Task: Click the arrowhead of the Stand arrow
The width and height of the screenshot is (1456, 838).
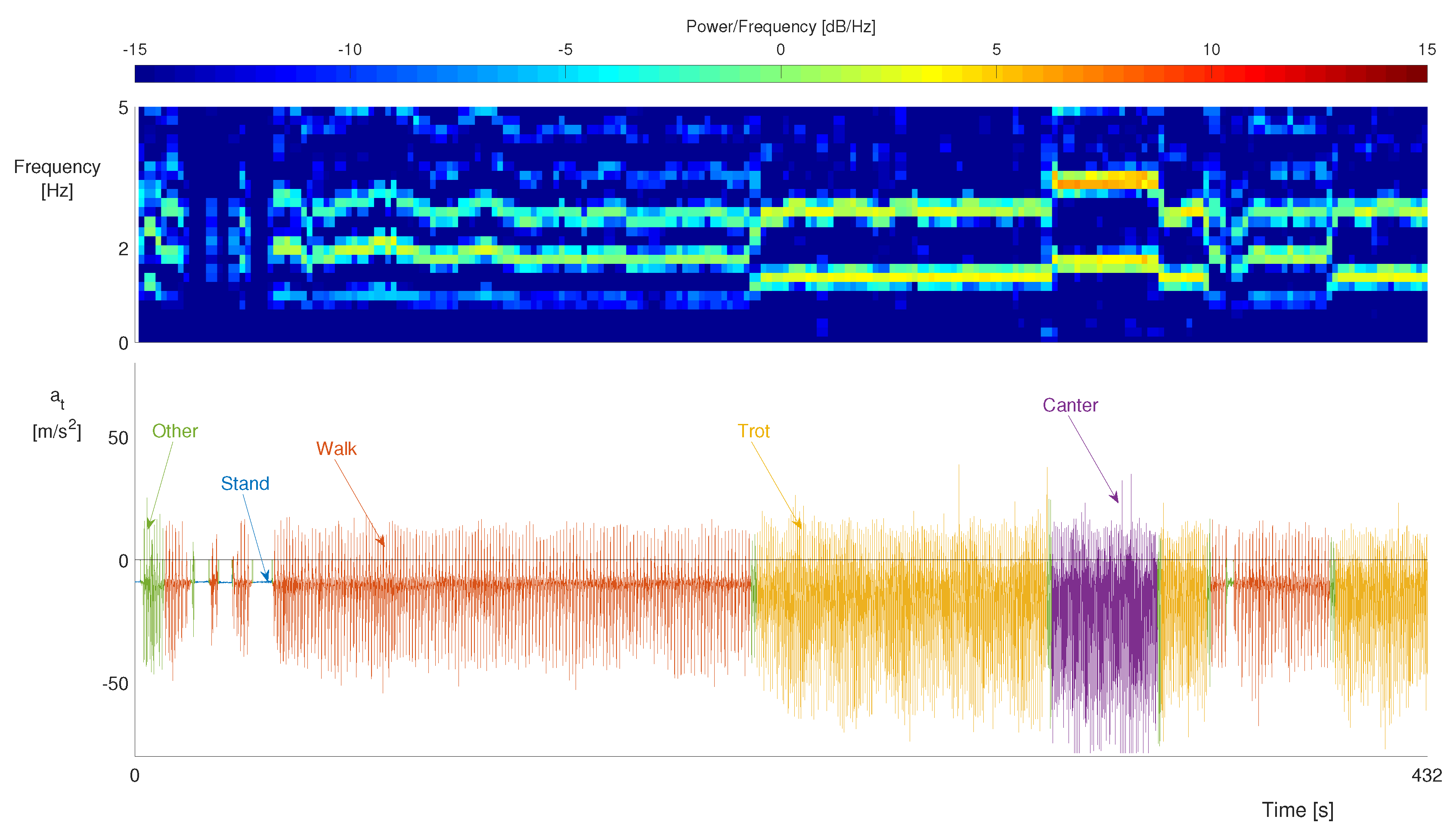Action: (x=266, y=577)
